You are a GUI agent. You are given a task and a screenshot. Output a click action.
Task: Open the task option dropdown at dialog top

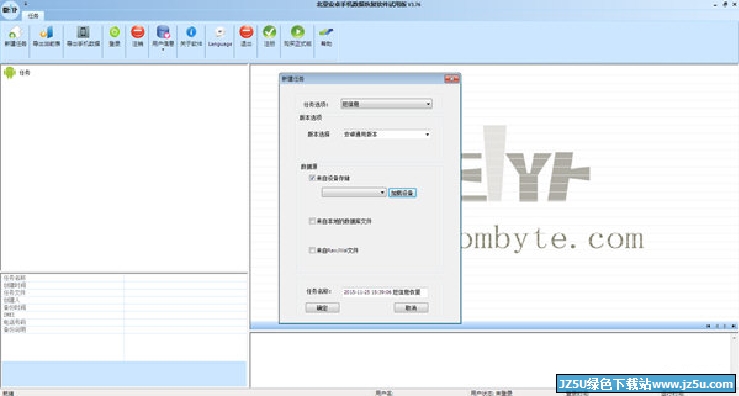click(x=386, y=104)
